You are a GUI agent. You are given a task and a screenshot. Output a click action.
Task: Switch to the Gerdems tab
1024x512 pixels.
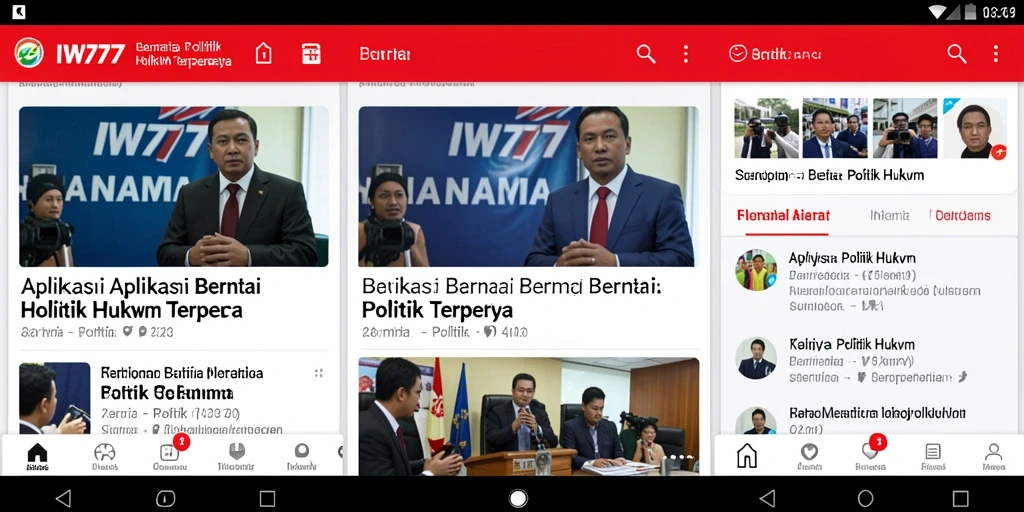click(x=963, y=216)
